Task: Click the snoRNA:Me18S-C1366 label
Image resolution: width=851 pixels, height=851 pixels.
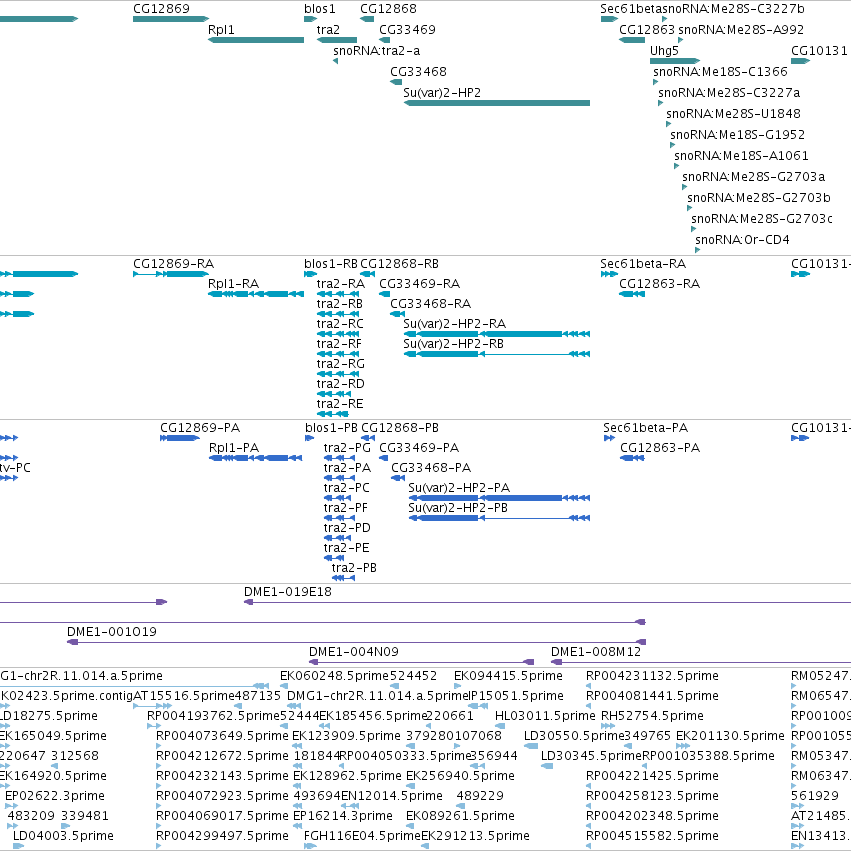Action: (x=720, y=72)
